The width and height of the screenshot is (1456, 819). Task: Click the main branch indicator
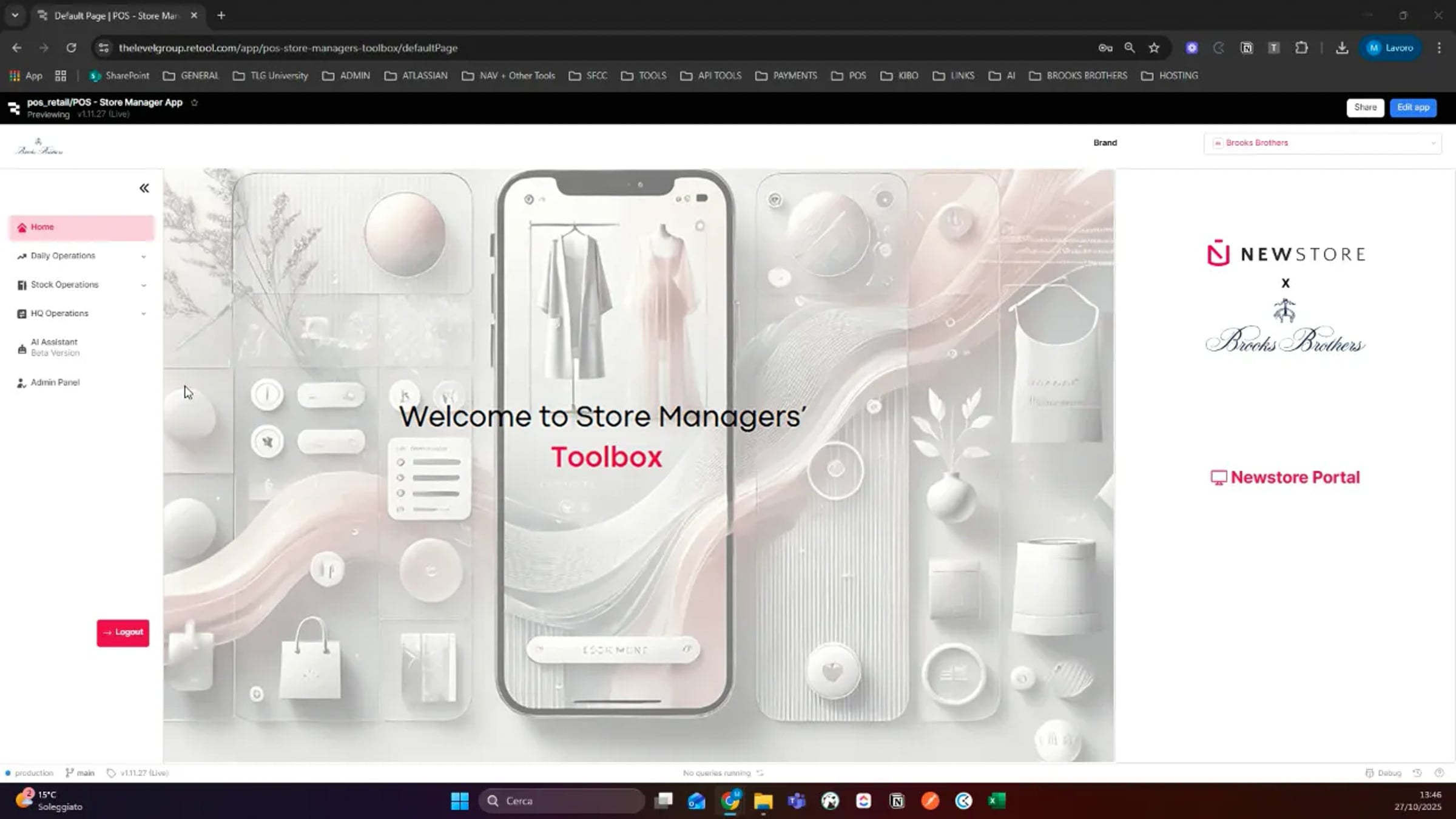[80, 773]
